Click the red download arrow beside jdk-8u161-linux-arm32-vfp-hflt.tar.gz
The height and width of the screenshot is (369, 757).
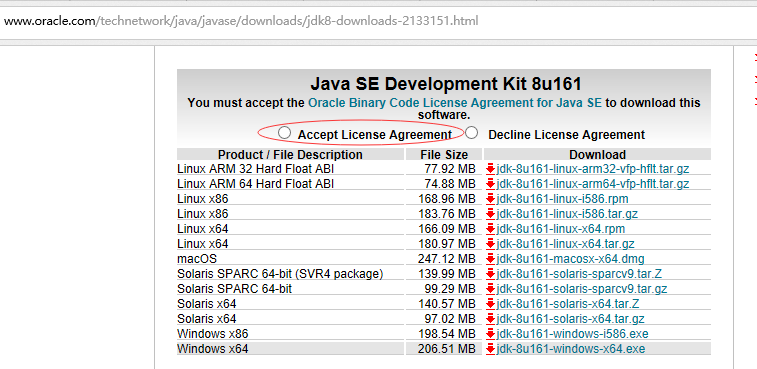pos(491,169)
